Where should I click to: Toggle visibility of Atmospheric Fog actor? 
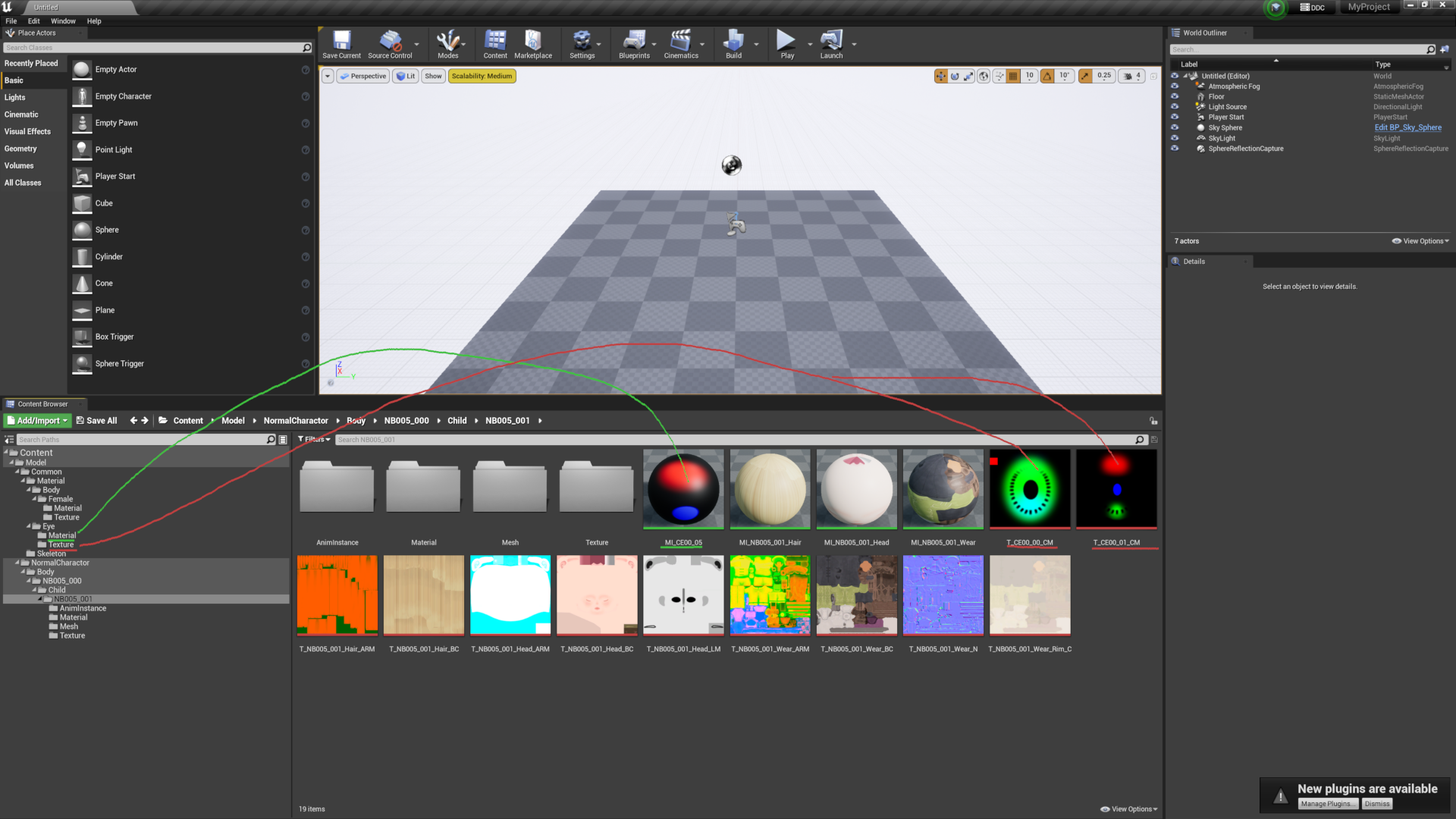tap(1175, 86)
